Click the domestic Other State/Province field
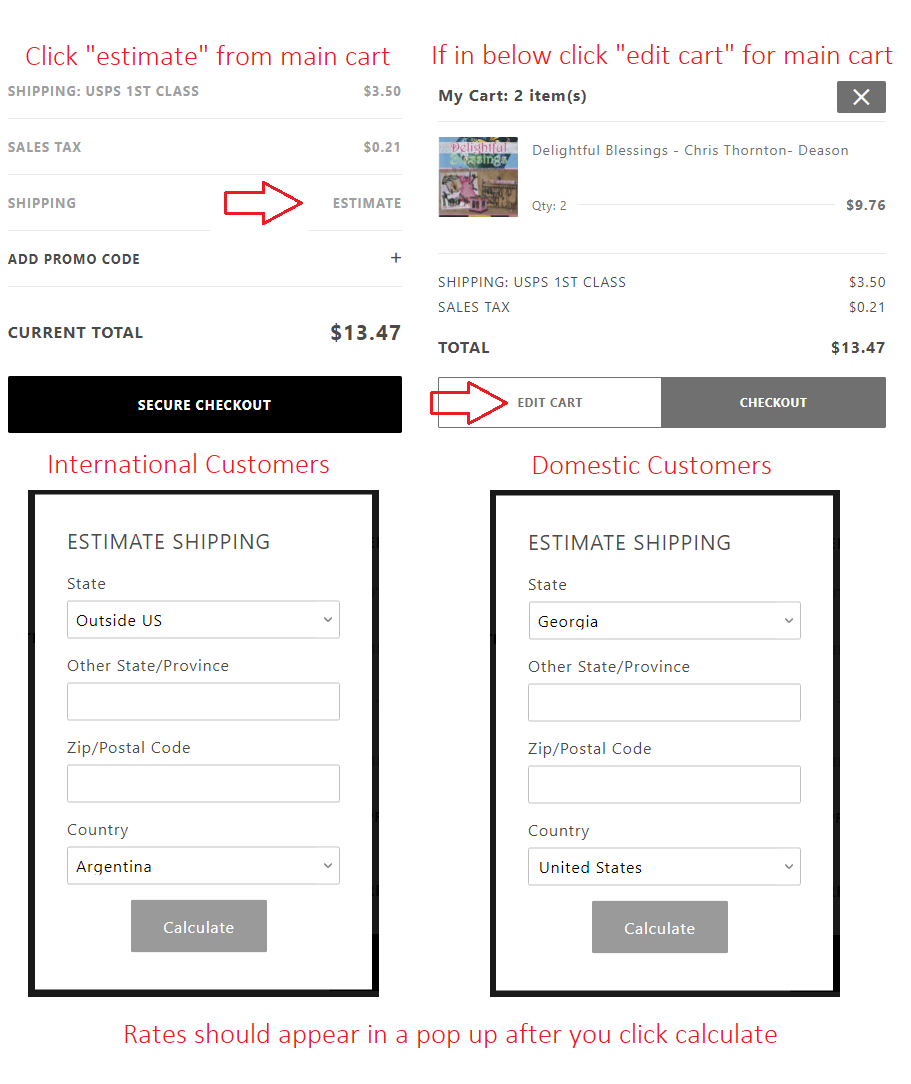911x1084 pixels. (664, 702)
